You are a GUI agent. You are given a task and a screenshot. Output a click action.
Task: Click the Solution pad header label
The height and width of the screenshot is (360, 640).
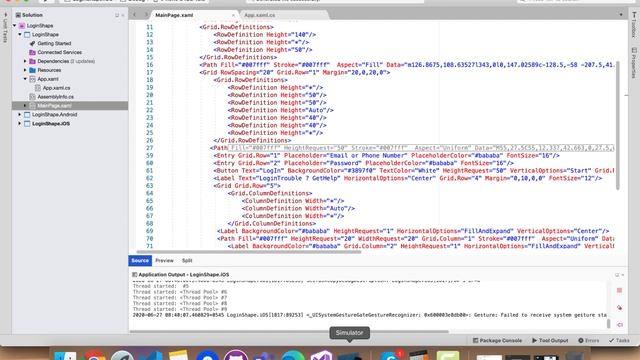click(32, 15)
